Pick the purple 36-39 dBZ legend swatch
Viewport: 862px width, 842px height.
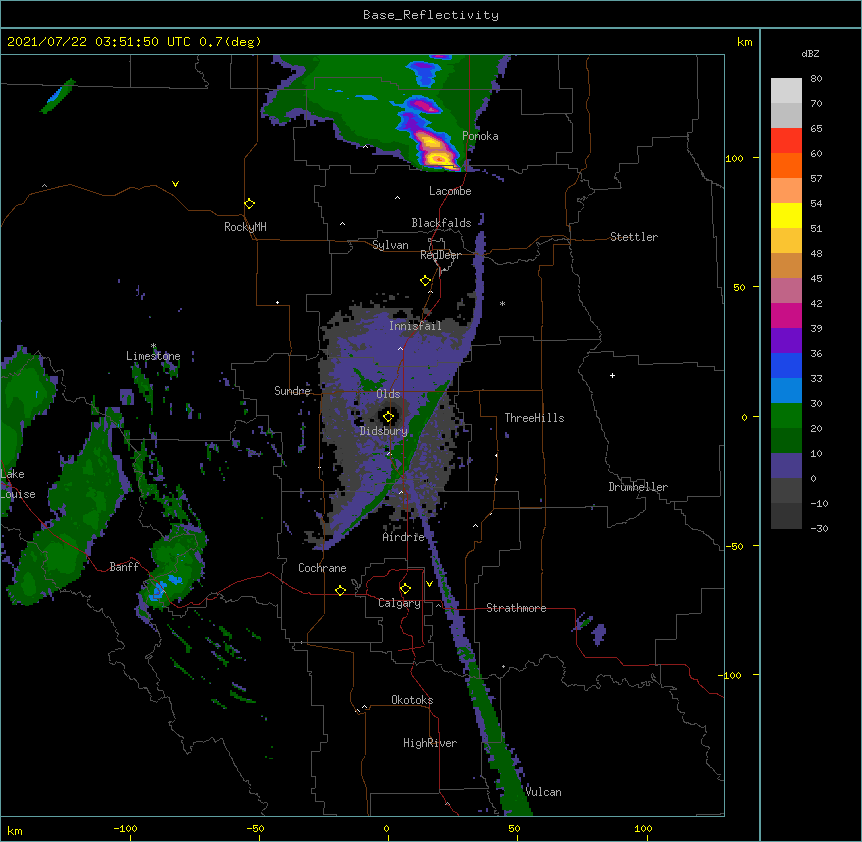pyautogui.click(x=786, y=341)
